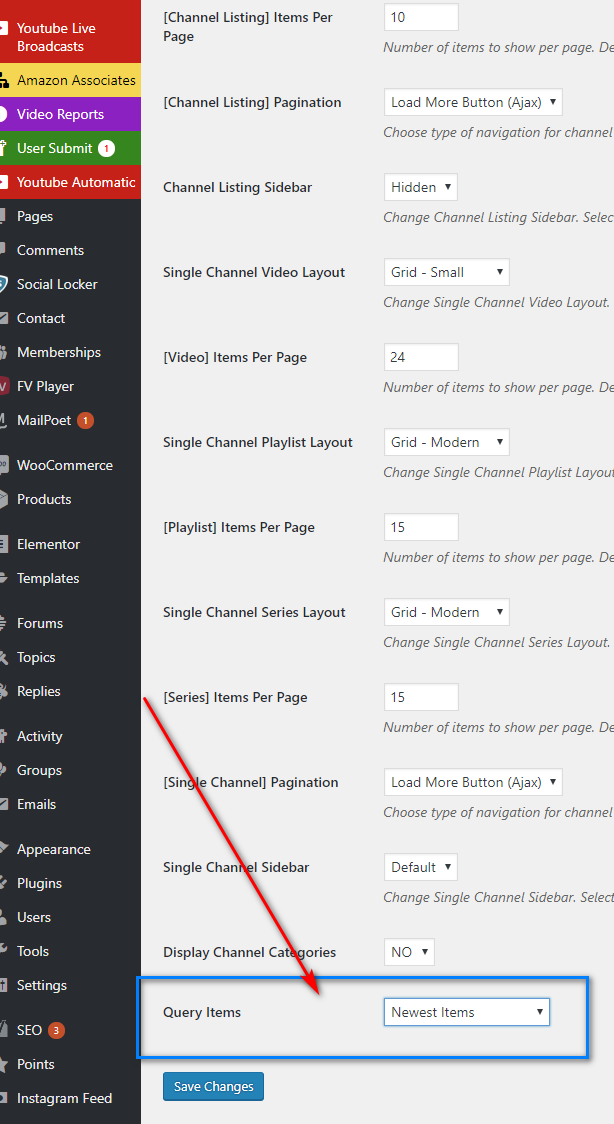The image size is (614, 1124).
Task: Click the User Submit notification badge
Action: pos(106,149)
